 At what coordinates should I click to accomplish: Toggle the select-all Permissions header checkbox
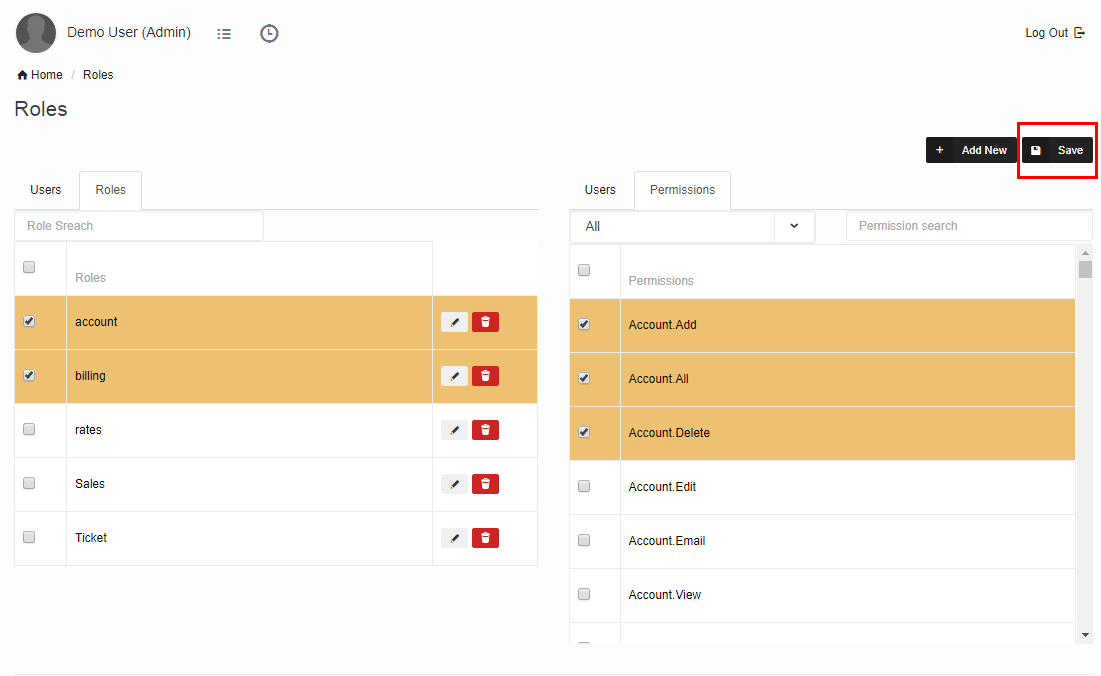tap(584, 270)
